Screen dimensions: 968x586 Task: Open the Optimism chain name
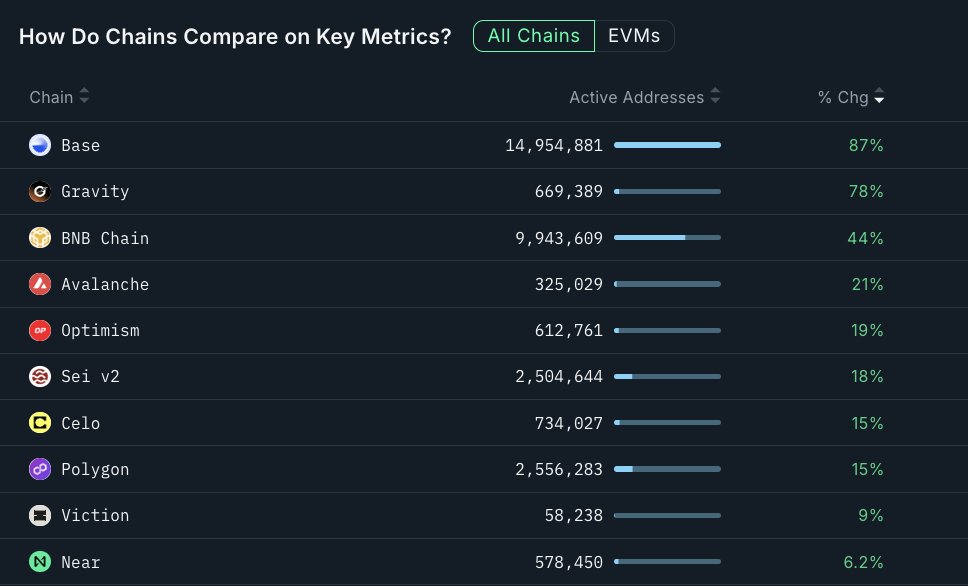[100, 330]
